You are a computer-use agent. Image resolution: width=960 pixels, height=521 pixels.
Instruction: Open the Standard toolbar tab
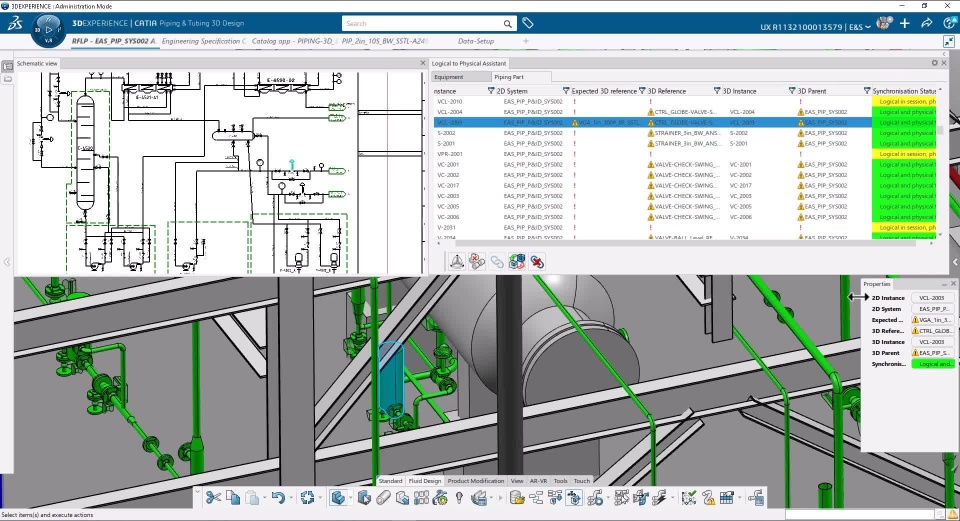coord(390,481)
